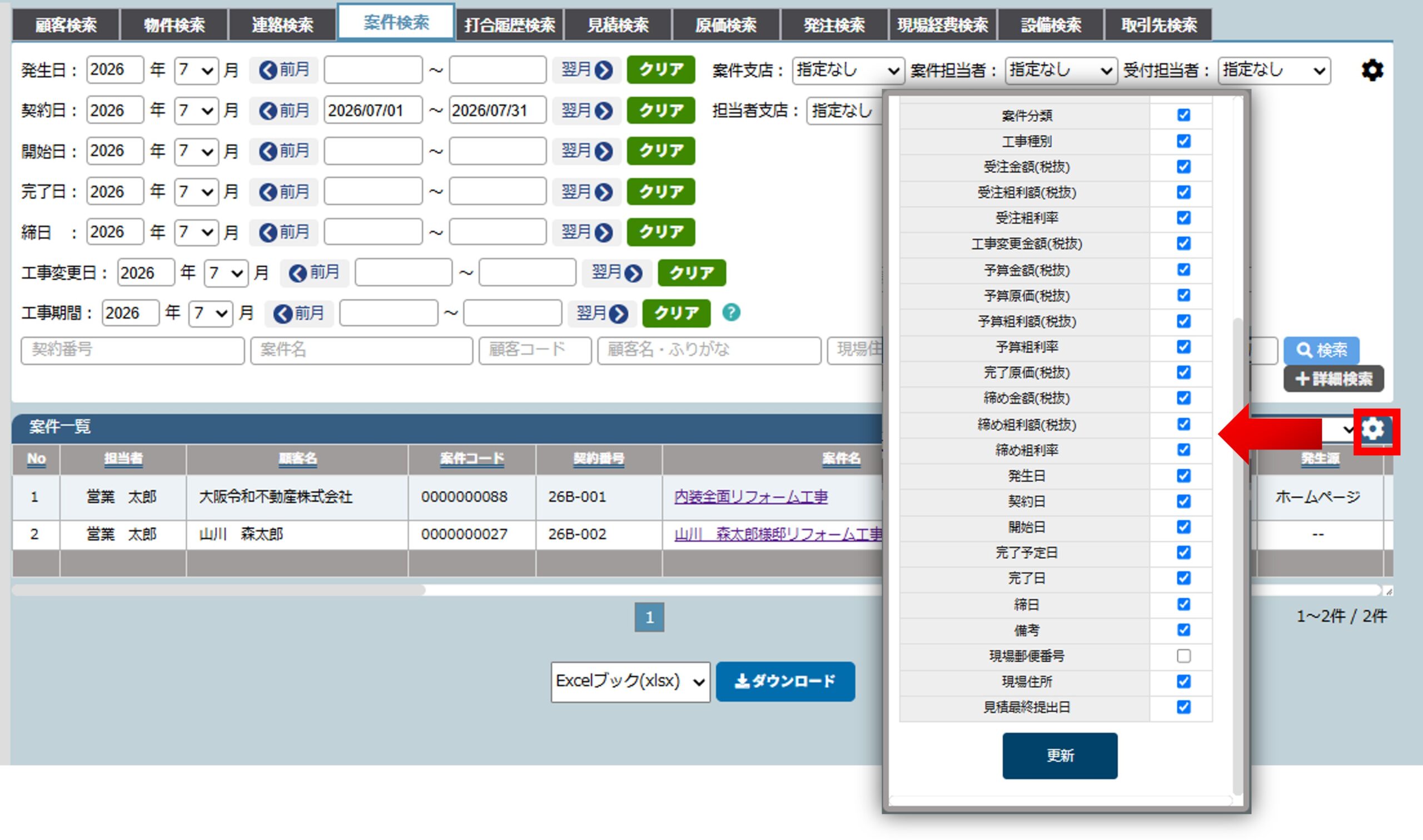Switch to the 打合履歴検索 tab
Image resolution: width=1423 pixels, height=840 pixels.
click(509, 25)
